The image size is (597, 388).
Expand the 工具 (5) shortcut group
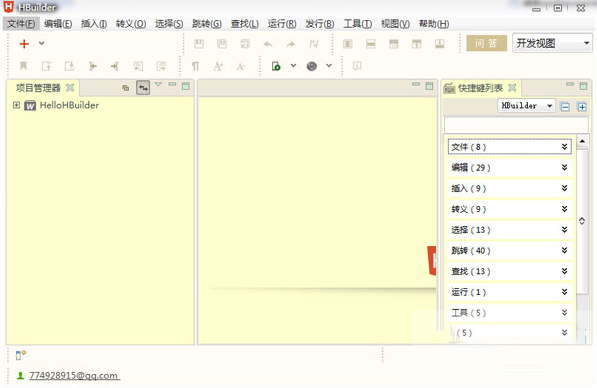509,313
